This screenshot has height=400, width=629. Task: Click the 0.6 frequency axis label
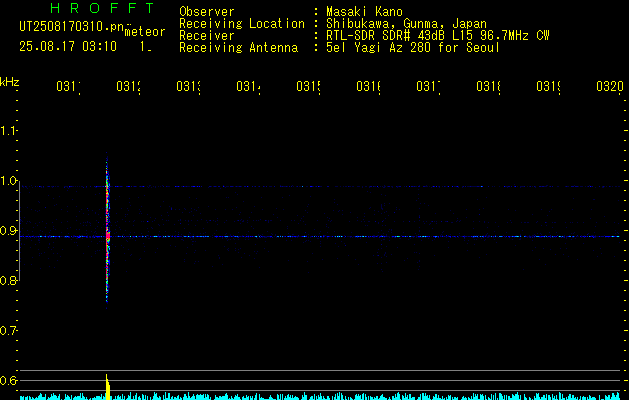[x=8, y=380]
